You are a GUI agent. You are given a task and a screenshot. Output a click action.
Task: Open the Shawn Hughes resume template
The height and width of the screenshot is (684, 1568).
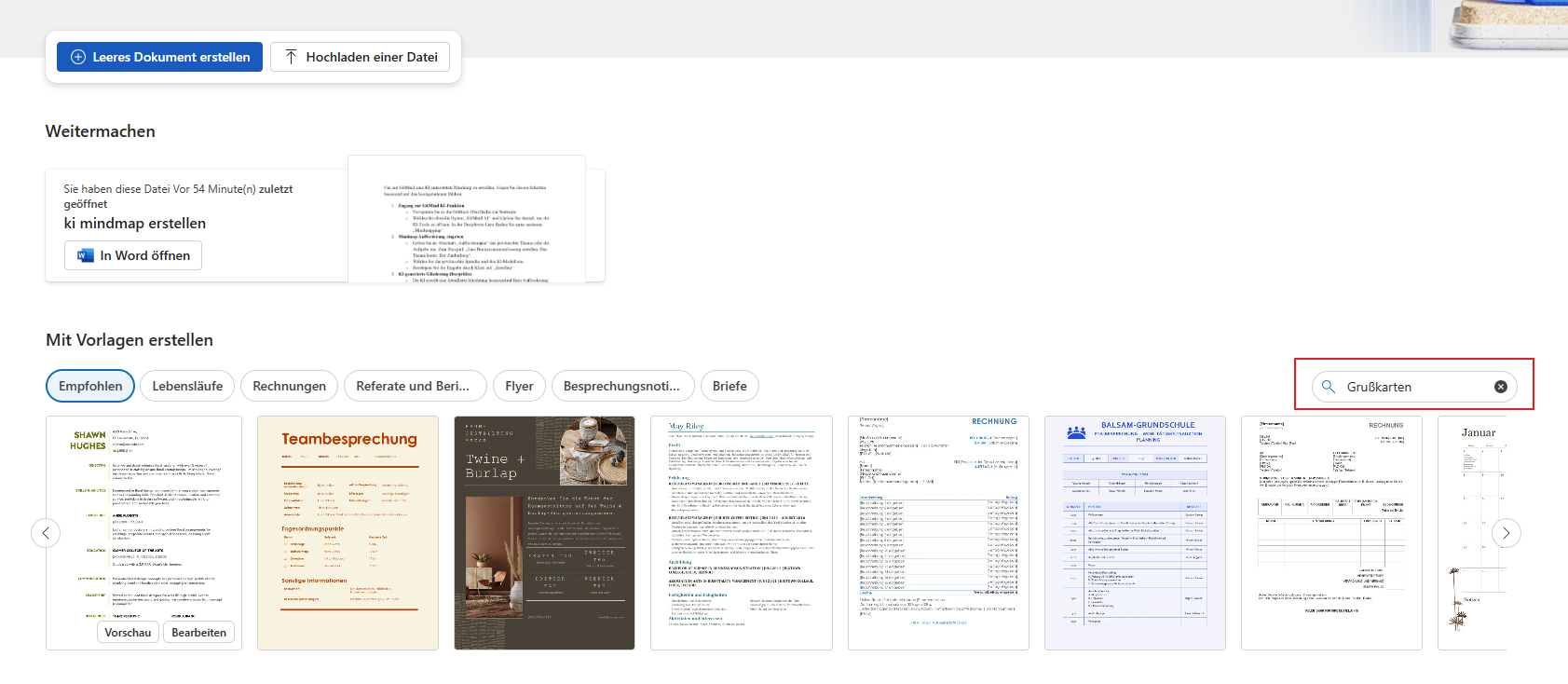click(143, 533)
